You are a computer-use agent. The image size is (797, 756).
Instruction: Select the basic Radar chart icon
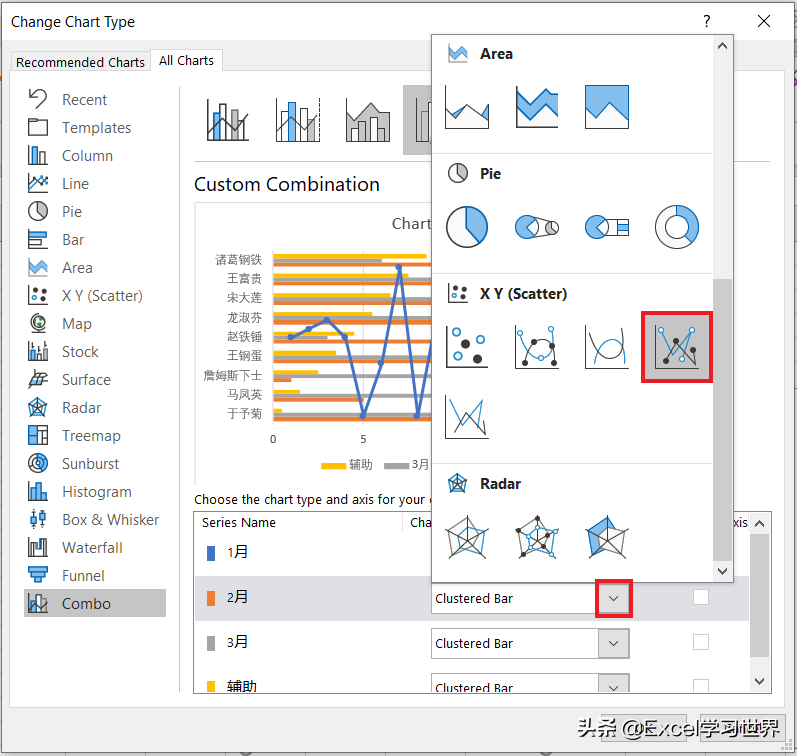[x=467, y=537]
